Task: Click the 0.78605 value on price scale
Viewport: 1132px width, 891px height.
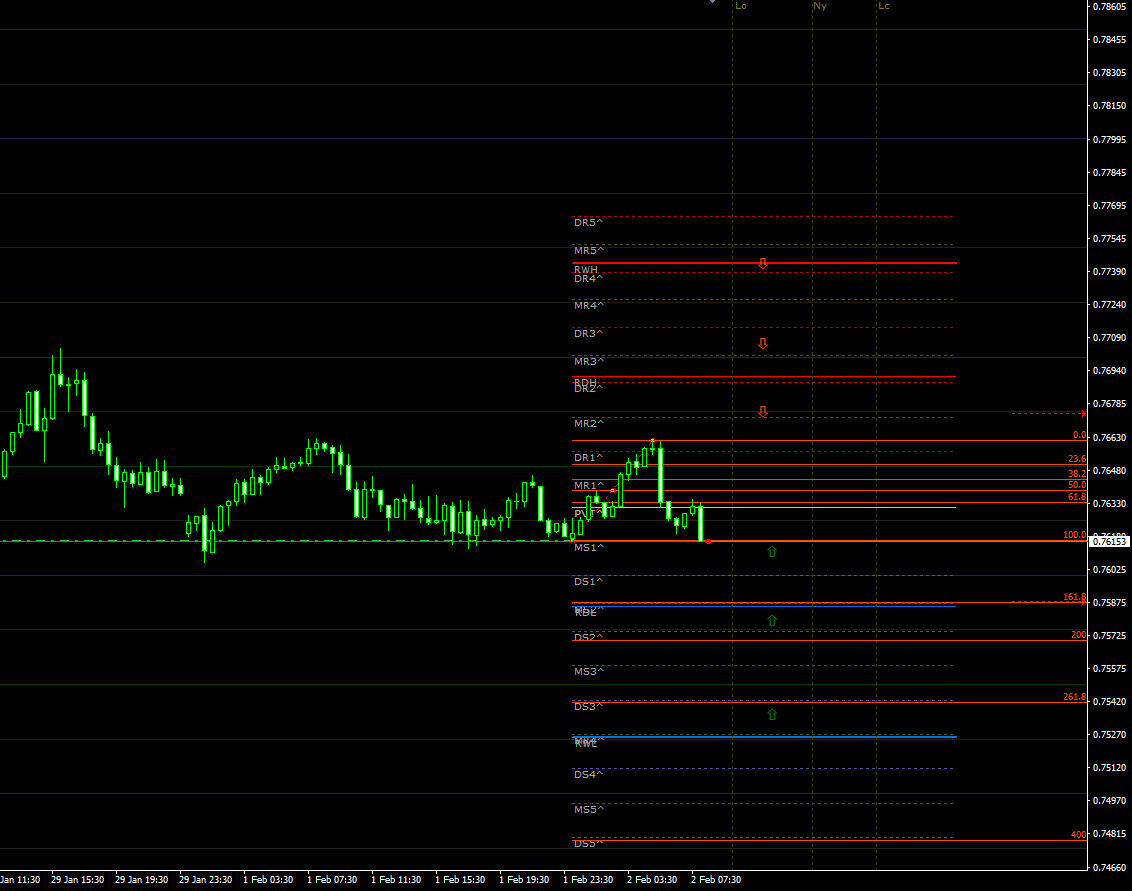Action: coord(1110,7)
